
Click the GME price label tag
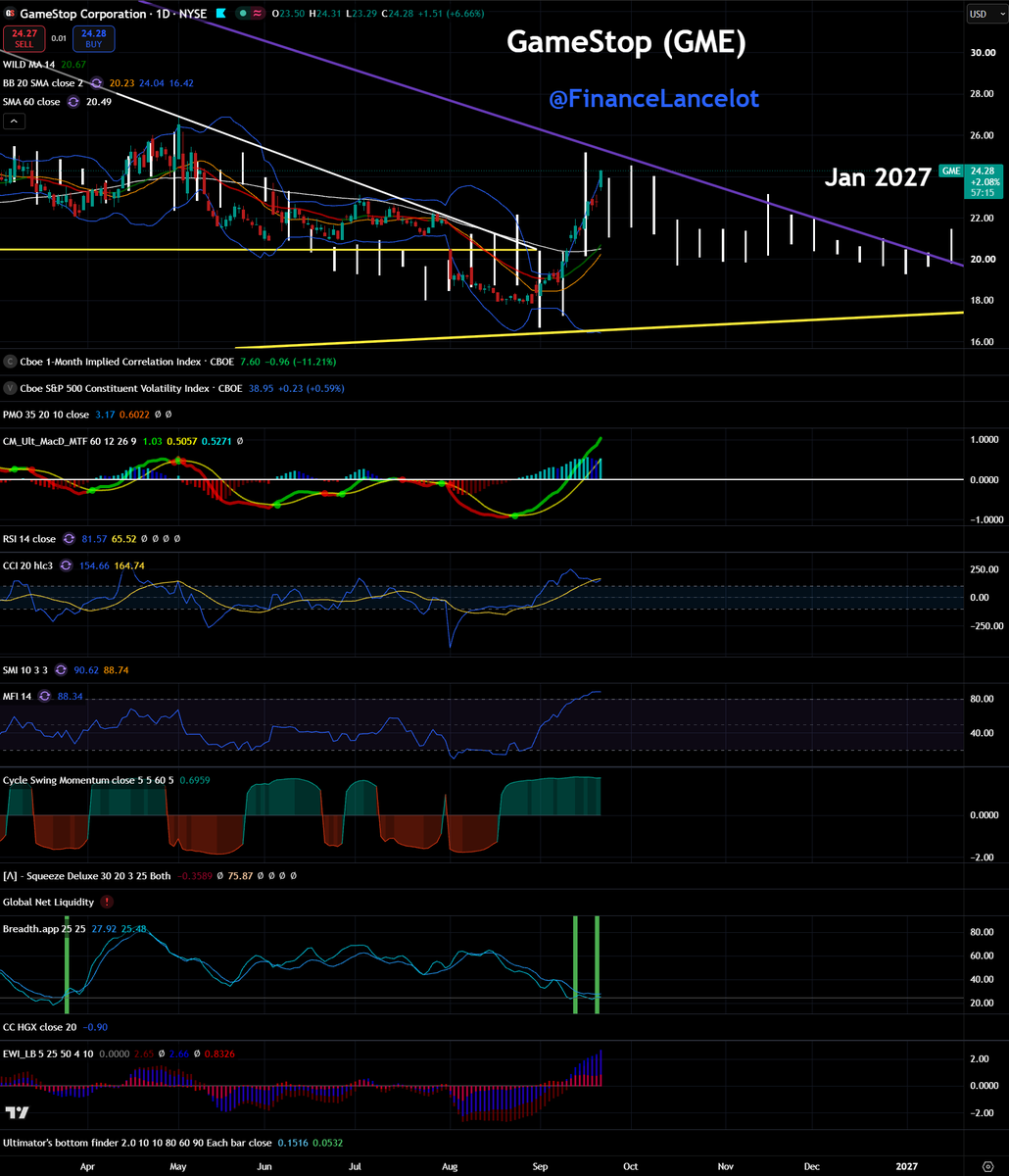click(950, 171)
